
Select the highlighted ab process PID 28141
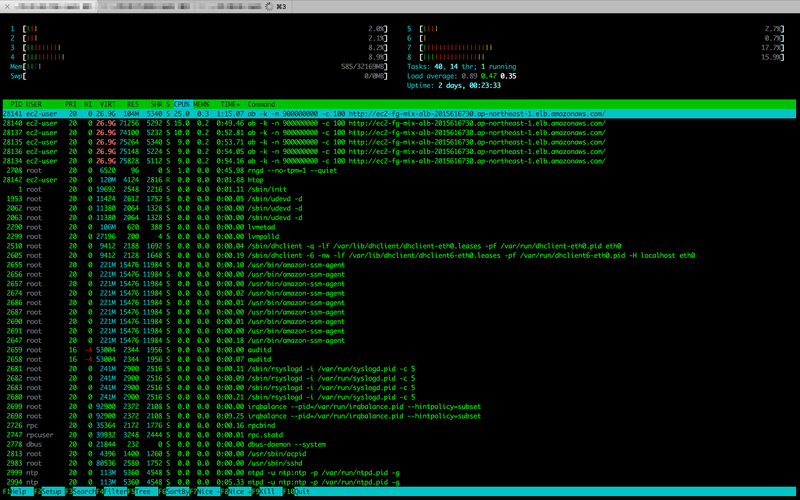tap(399, 114)
